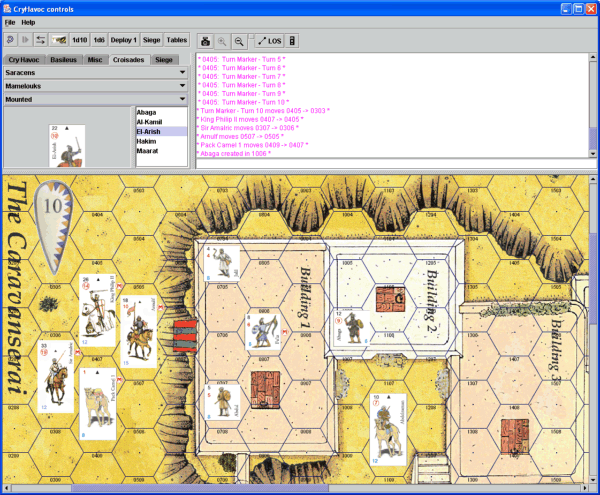Viewport: 600px width, 495px height.
Task: Expand the Mounted dropdown
Action: [96, 99]
